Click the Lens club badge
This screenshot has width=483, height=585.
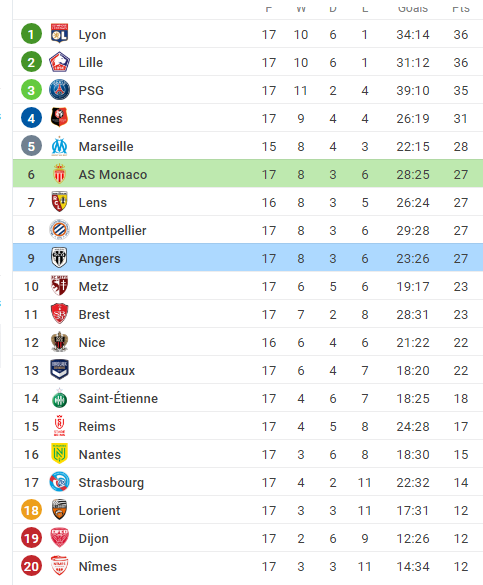pyautogui.click(x=59, y=202)
